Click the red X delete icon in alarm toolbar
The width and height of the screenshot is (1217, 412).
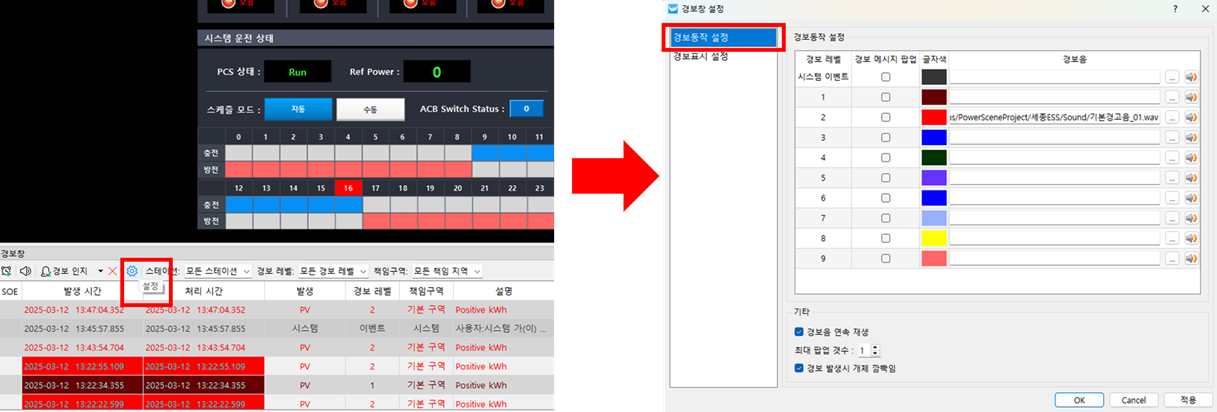tap(113, 271)
